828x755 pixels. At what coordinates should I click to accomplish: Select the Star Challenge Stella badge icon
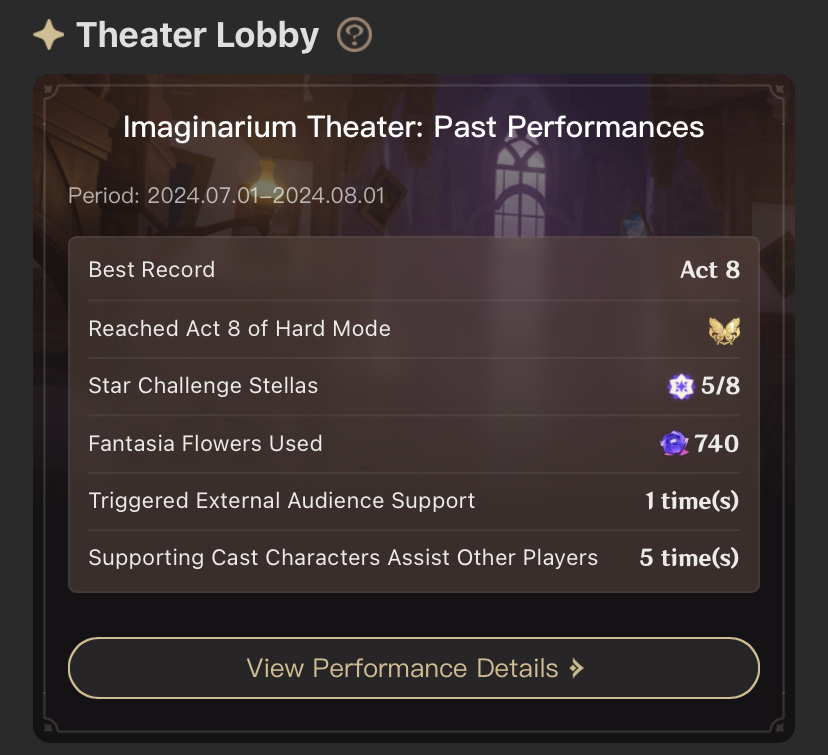(x=680, y=386)
